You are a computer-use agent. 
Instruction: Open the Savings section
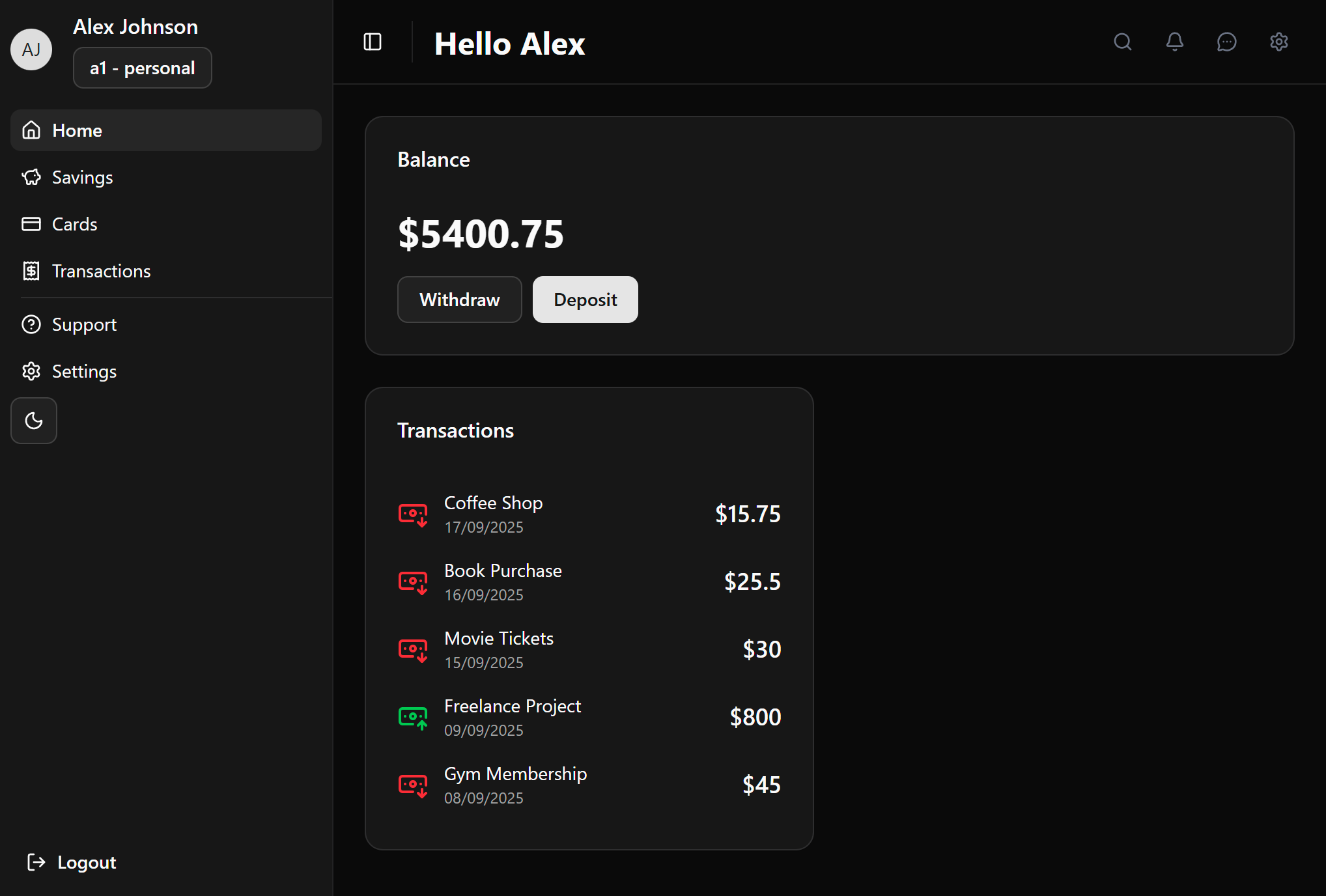(x=82, y=177)
